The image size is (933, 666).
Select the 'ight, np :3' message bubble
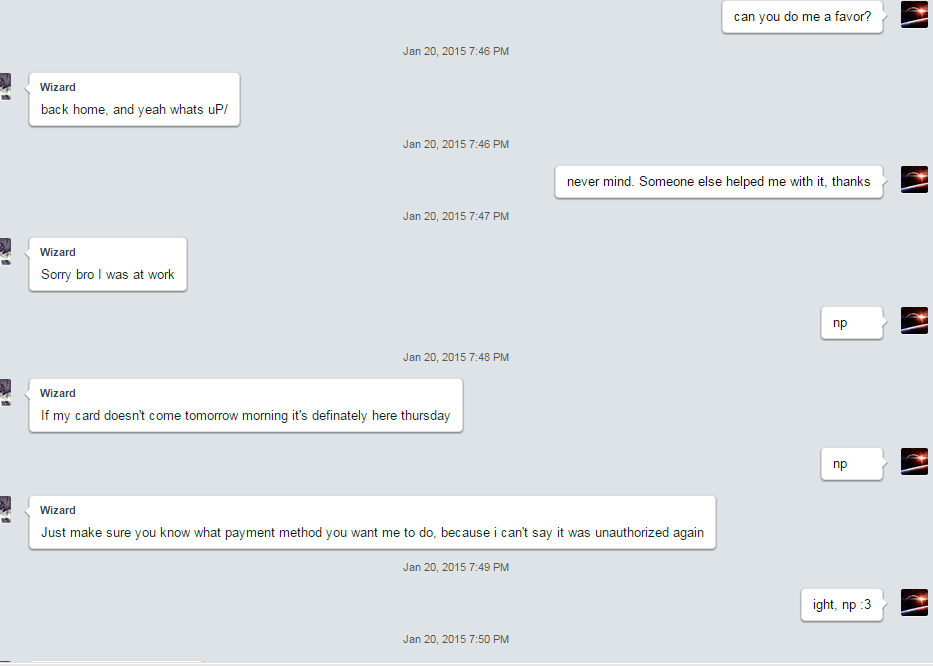click(x=842, y=605)
